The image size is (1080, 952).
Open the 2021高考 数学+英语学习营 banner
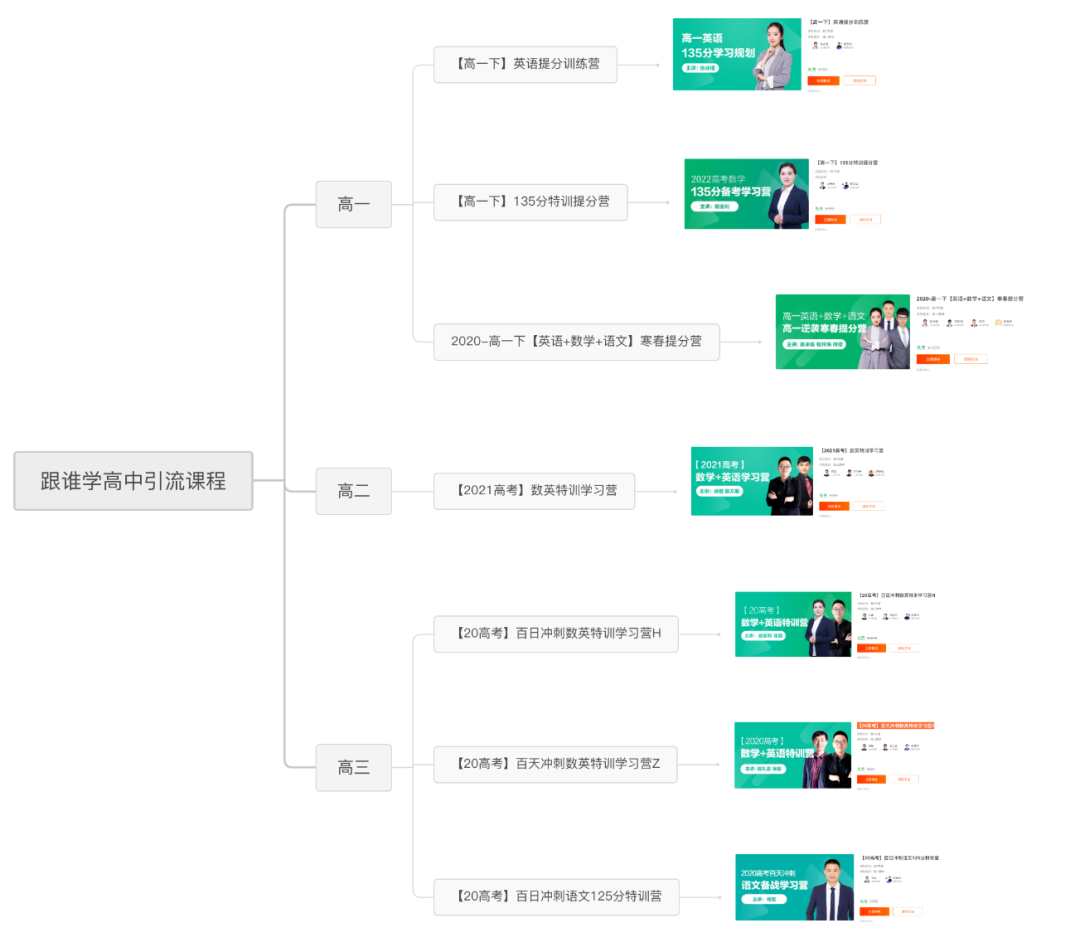[751, 481]
